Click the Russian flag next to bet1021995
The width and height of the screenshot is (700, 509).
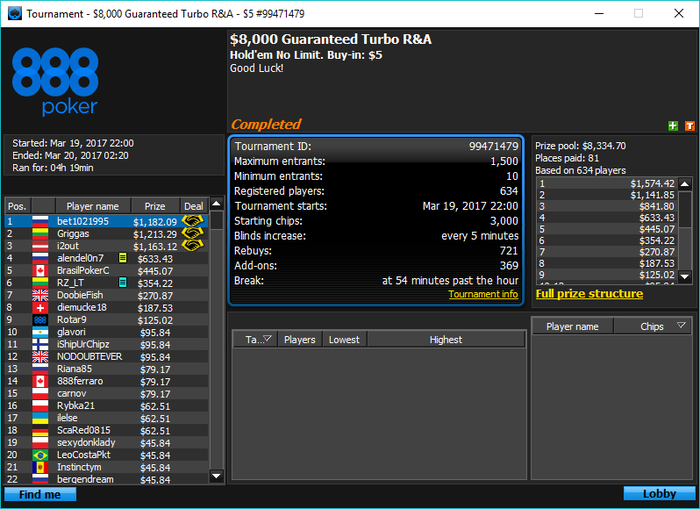coord(40,221)
